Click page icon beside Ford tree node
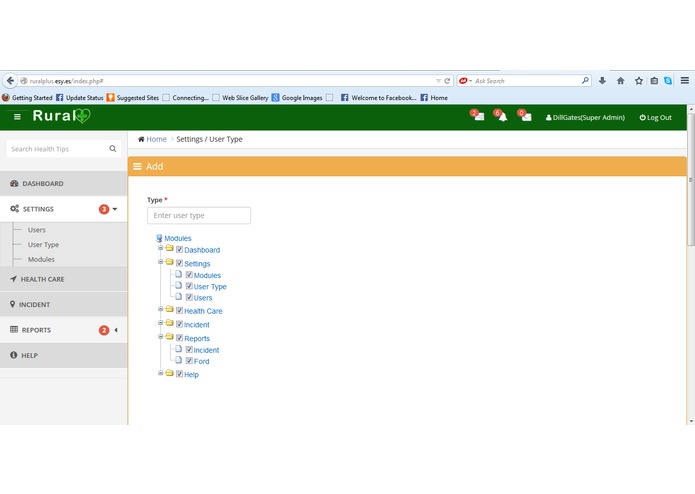Screen dimensions: 695x494 pos(179,360)
